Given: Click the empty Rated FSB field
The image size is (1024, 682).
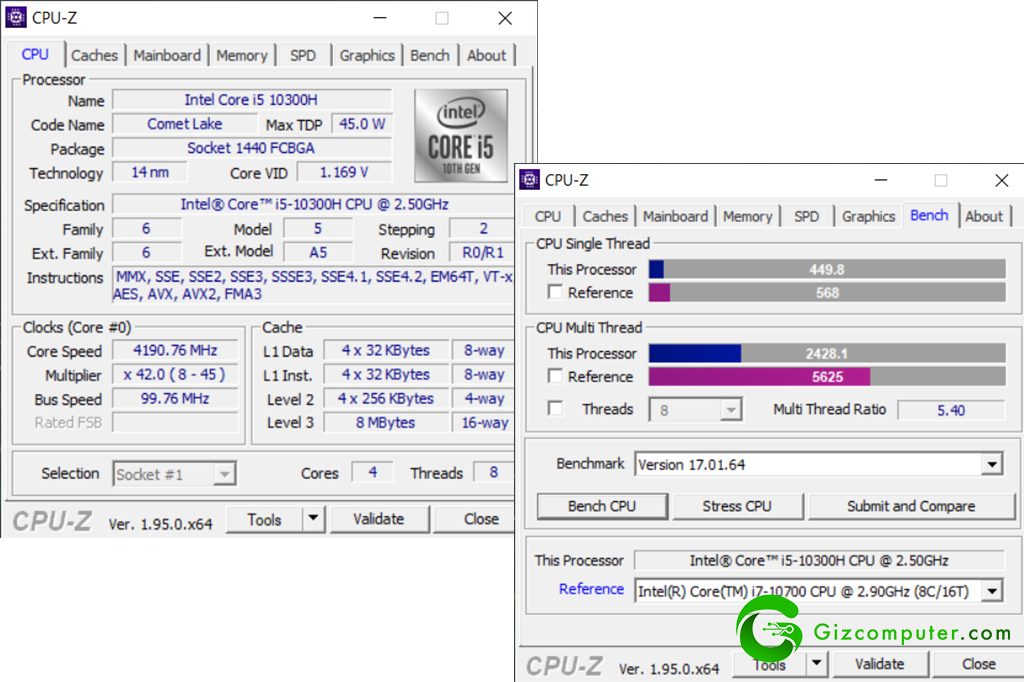Looking at the screenshot, I should [x=175, y=423].
